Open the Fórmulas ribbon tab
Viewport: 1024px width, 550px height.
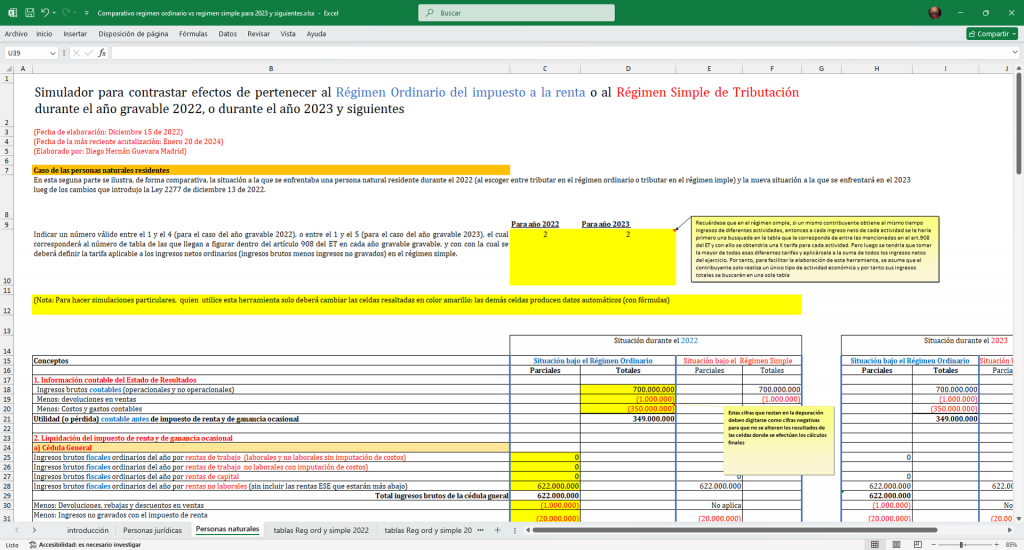193,33
